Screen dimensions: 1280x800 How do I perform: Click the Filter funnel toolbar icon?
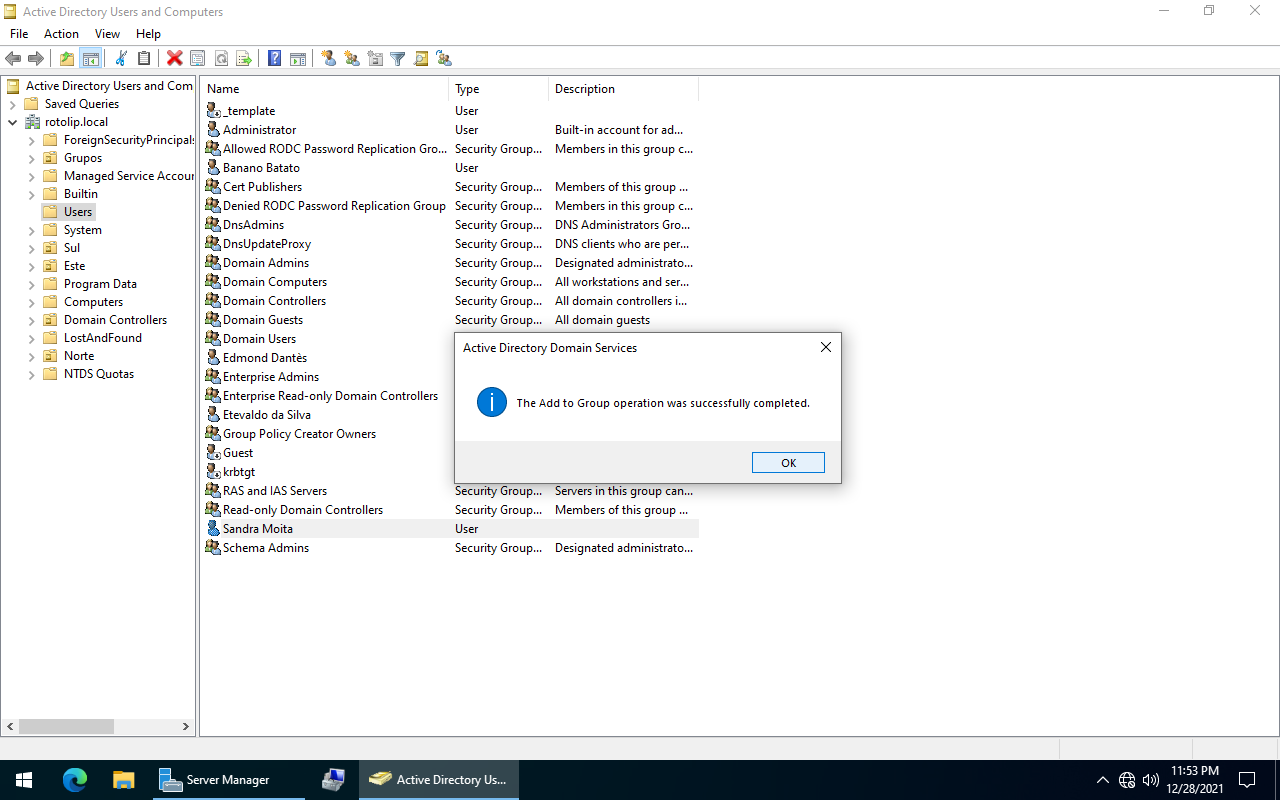(x=398, y=59)
